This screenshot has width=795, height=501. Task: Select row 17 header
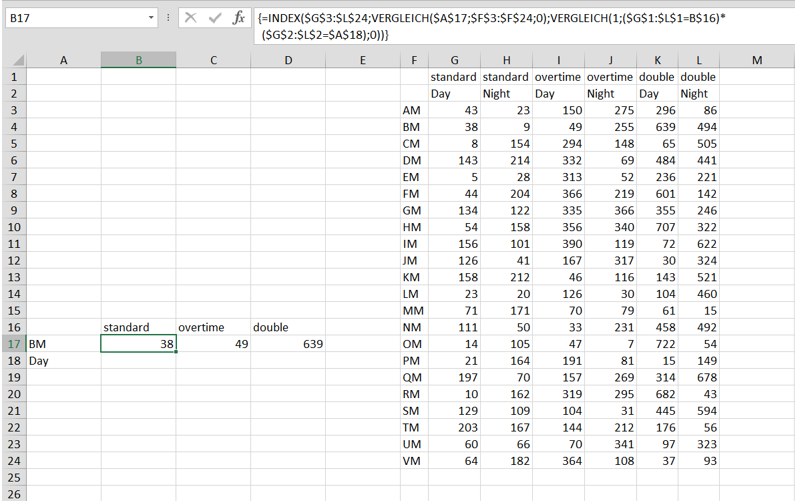(14, 344)
